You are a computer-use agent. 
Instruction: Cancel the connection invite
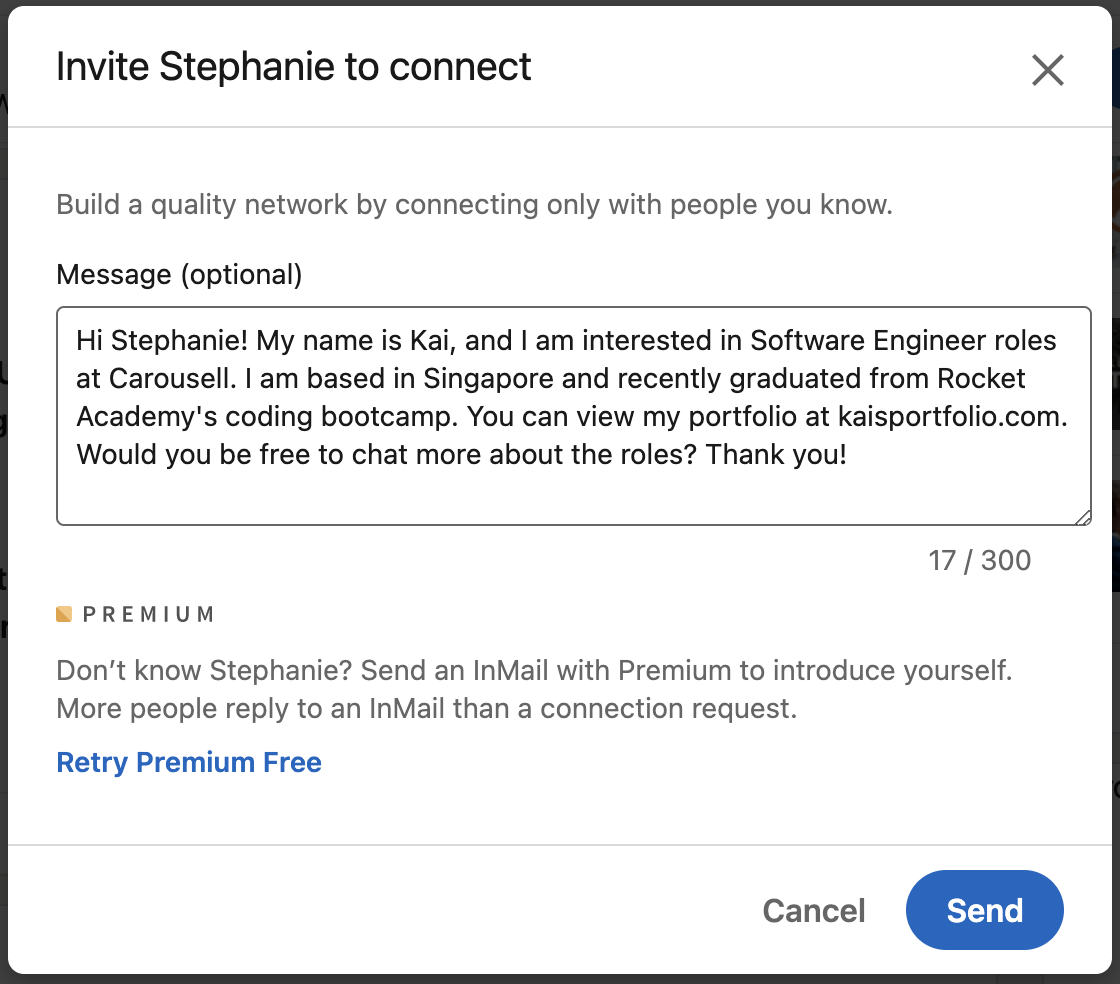(x=814, y=910)
